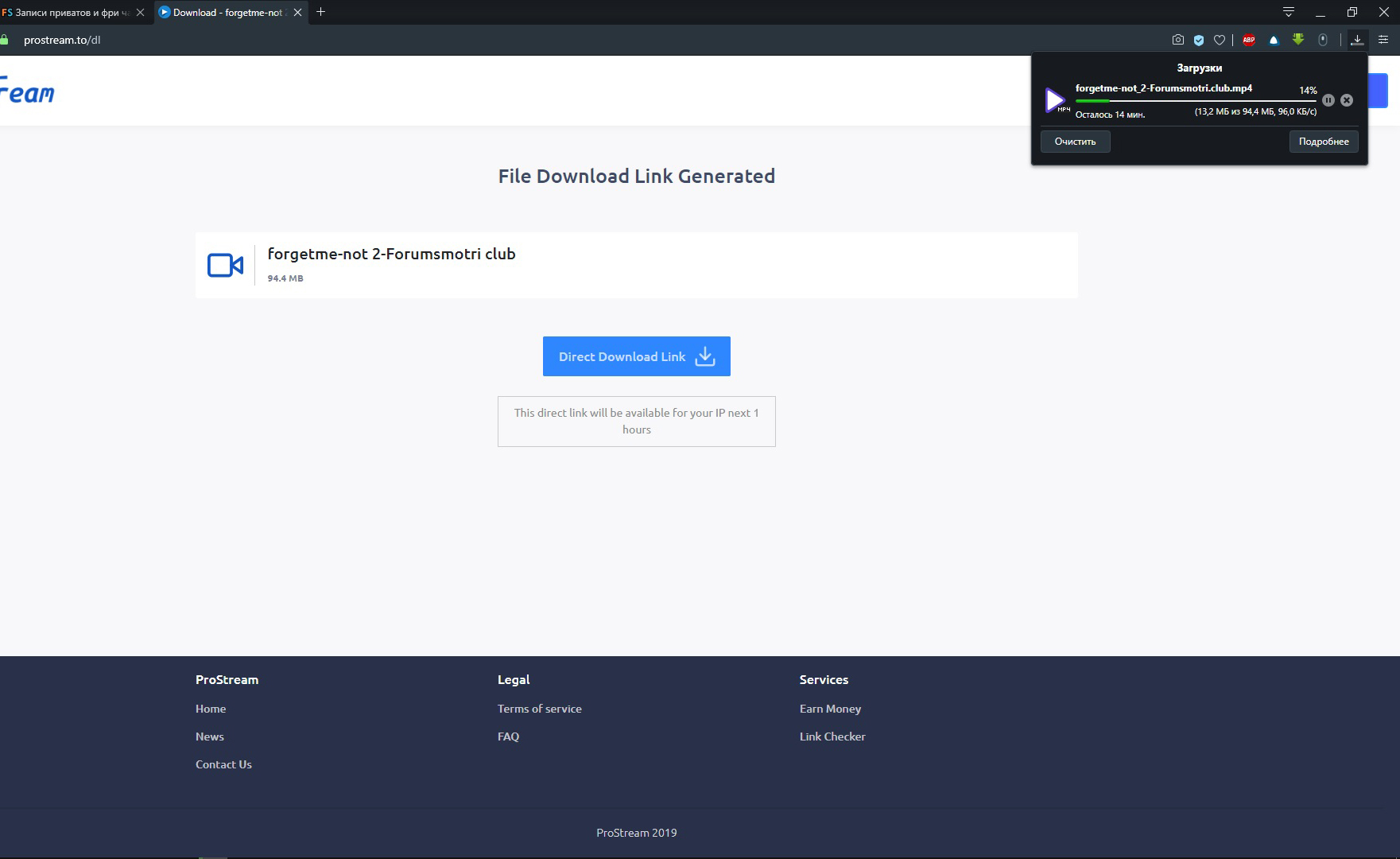Click the Очистить button in downloads

(x=1075, y=142)
